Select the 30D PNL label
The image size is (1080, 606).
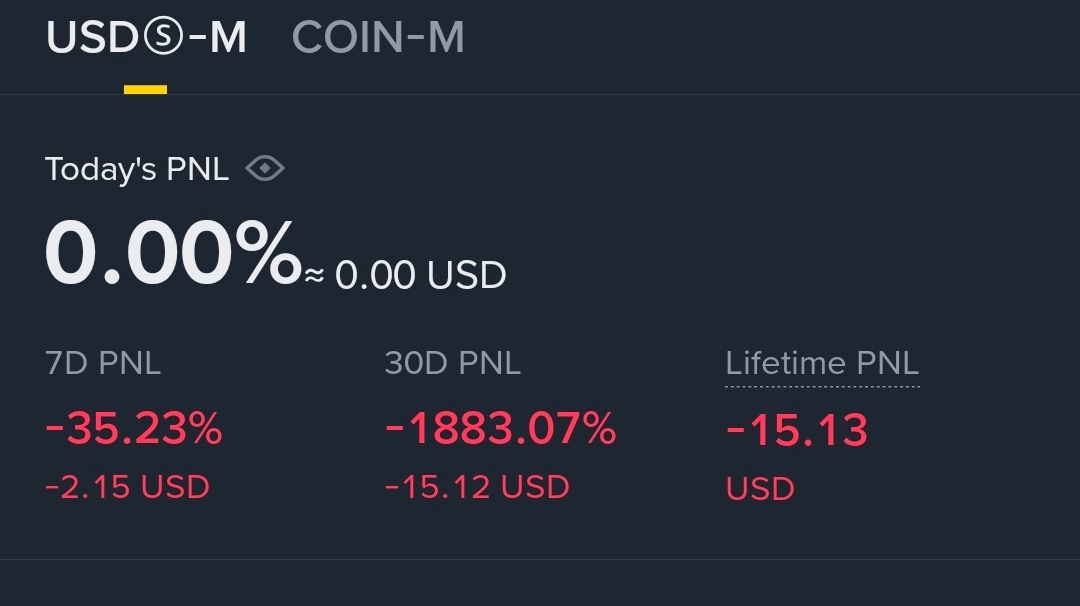click(453, 363)
